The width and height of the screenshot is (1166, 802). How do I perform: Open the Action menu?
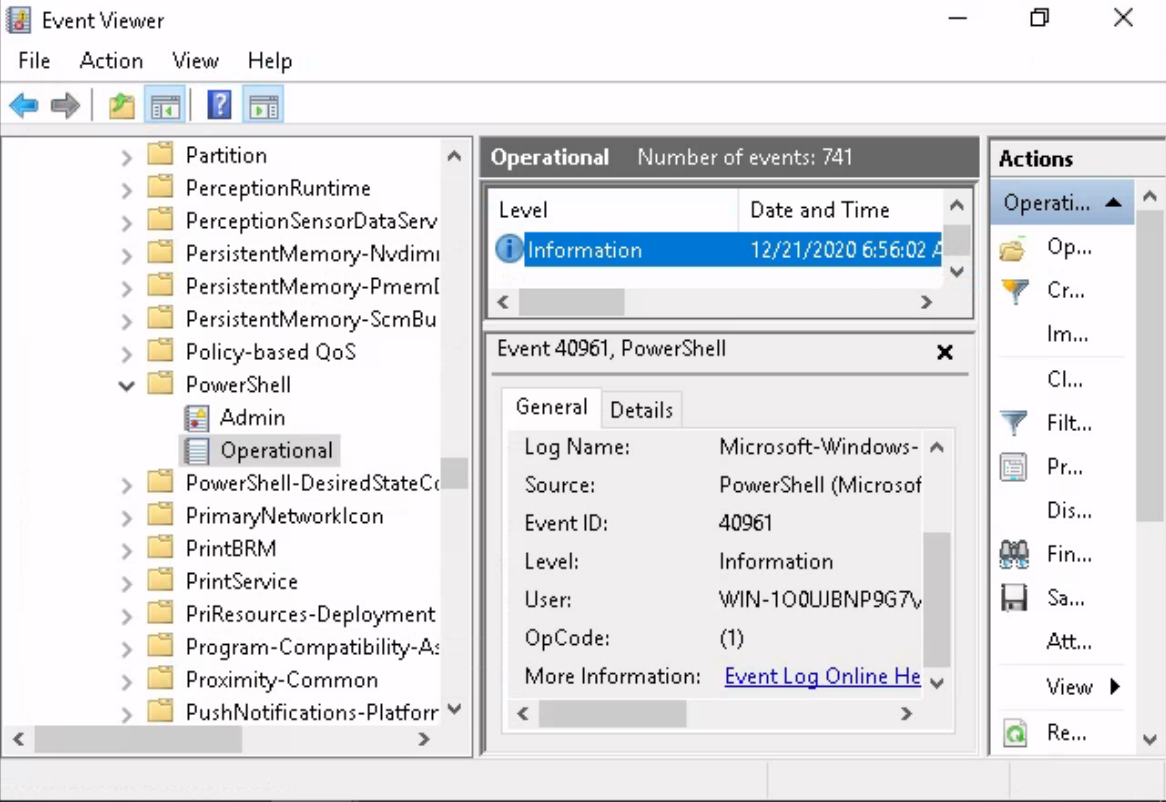click(110, 60)
